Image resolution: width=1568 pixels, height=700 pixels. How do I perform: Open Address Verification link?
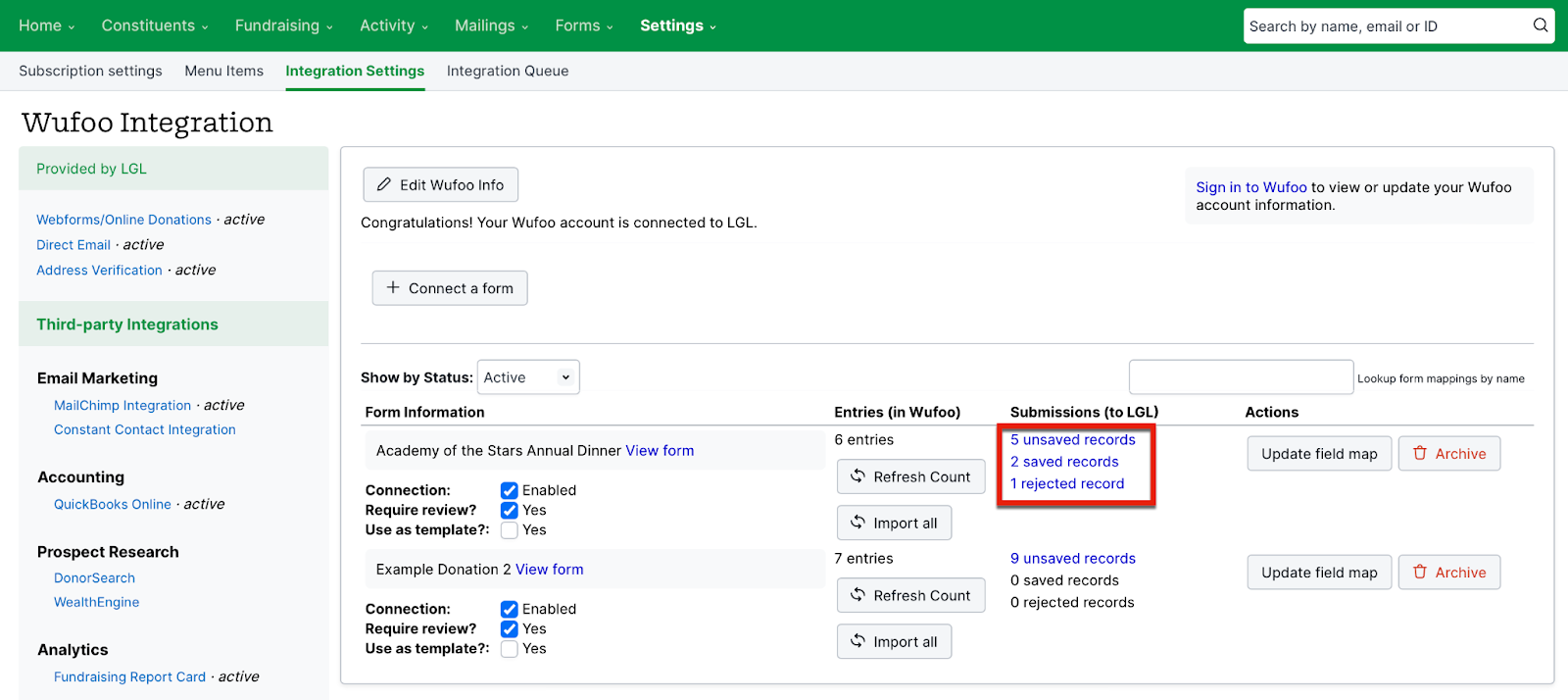[99, 271]
